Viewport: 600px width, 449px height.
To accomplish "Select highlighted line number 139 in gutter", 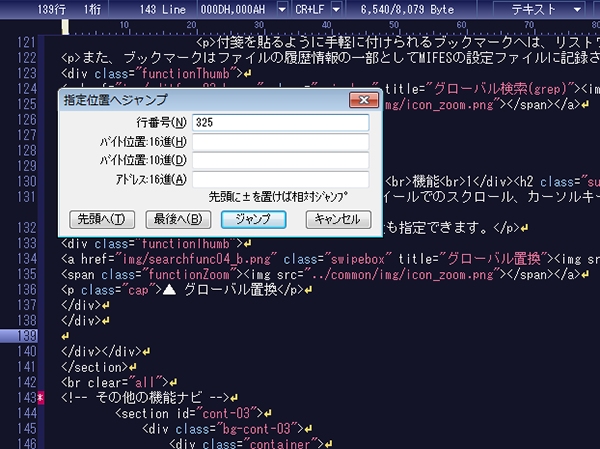I will [x=24, y=336].
